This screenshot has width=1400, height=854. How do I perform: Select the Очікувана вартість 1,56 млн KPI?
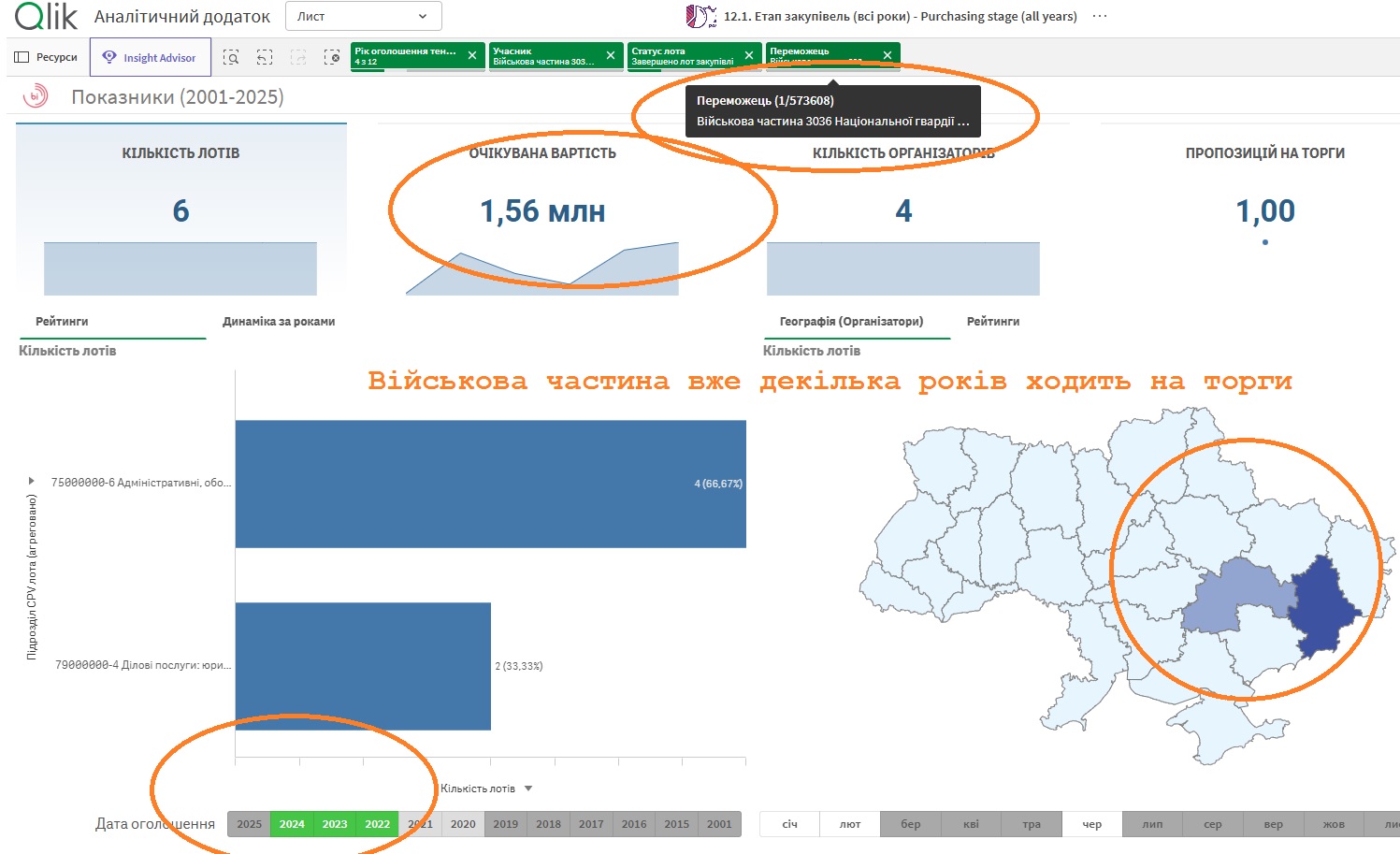pyautogui.click(x=542, y=210)
